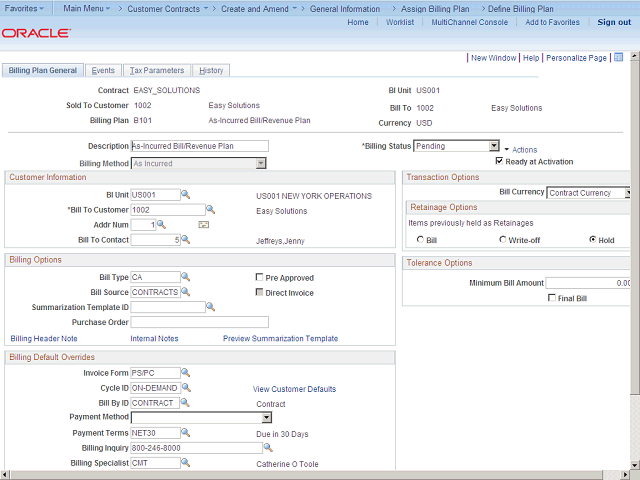This screenshot has width=640, height=480.
Task: Click the View Customer Defaults link
Action: point(294,389)
